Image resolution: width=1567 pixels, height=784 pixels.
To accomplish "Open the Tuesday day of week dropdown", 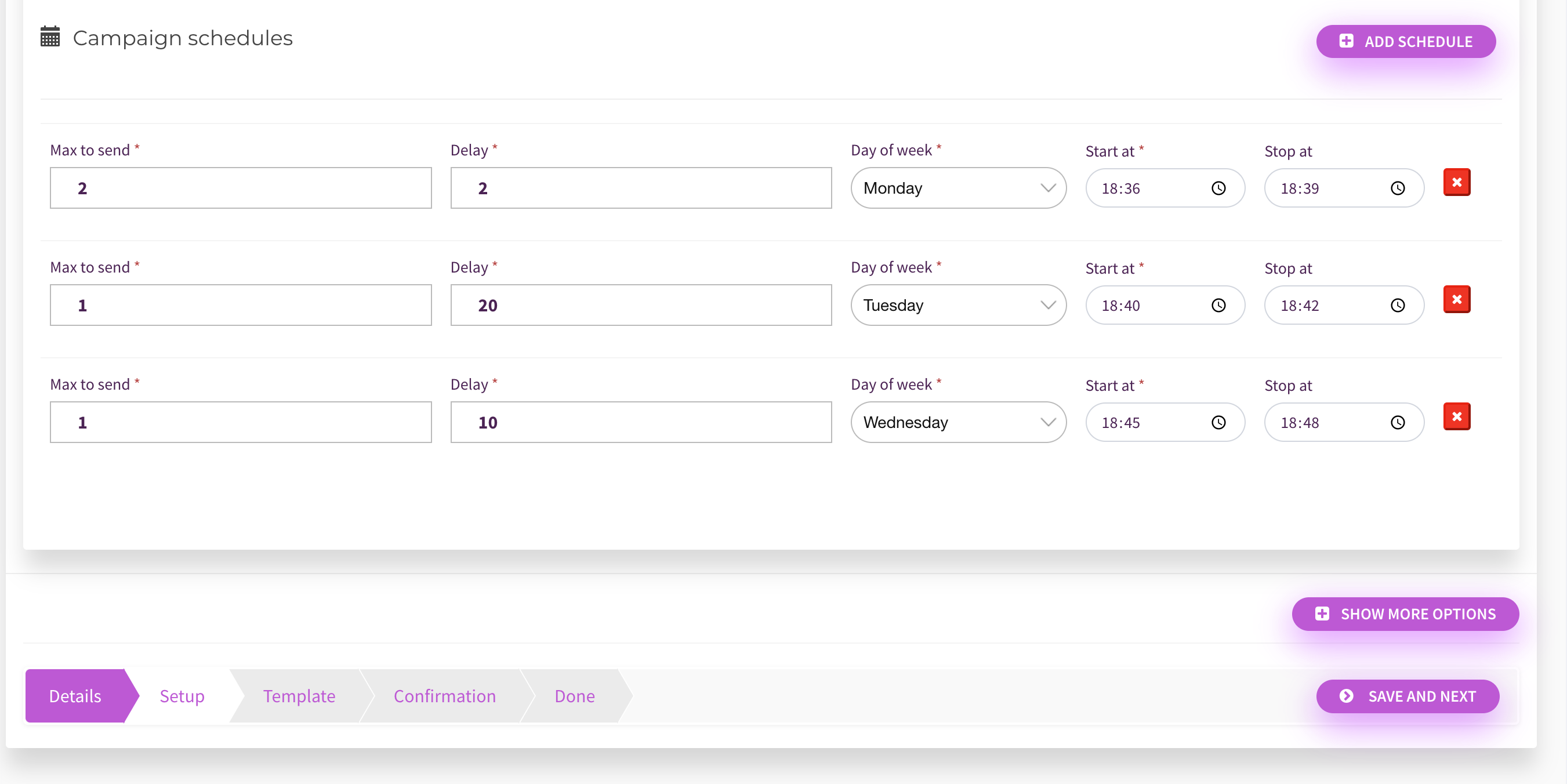I will [x=958, y=306].
